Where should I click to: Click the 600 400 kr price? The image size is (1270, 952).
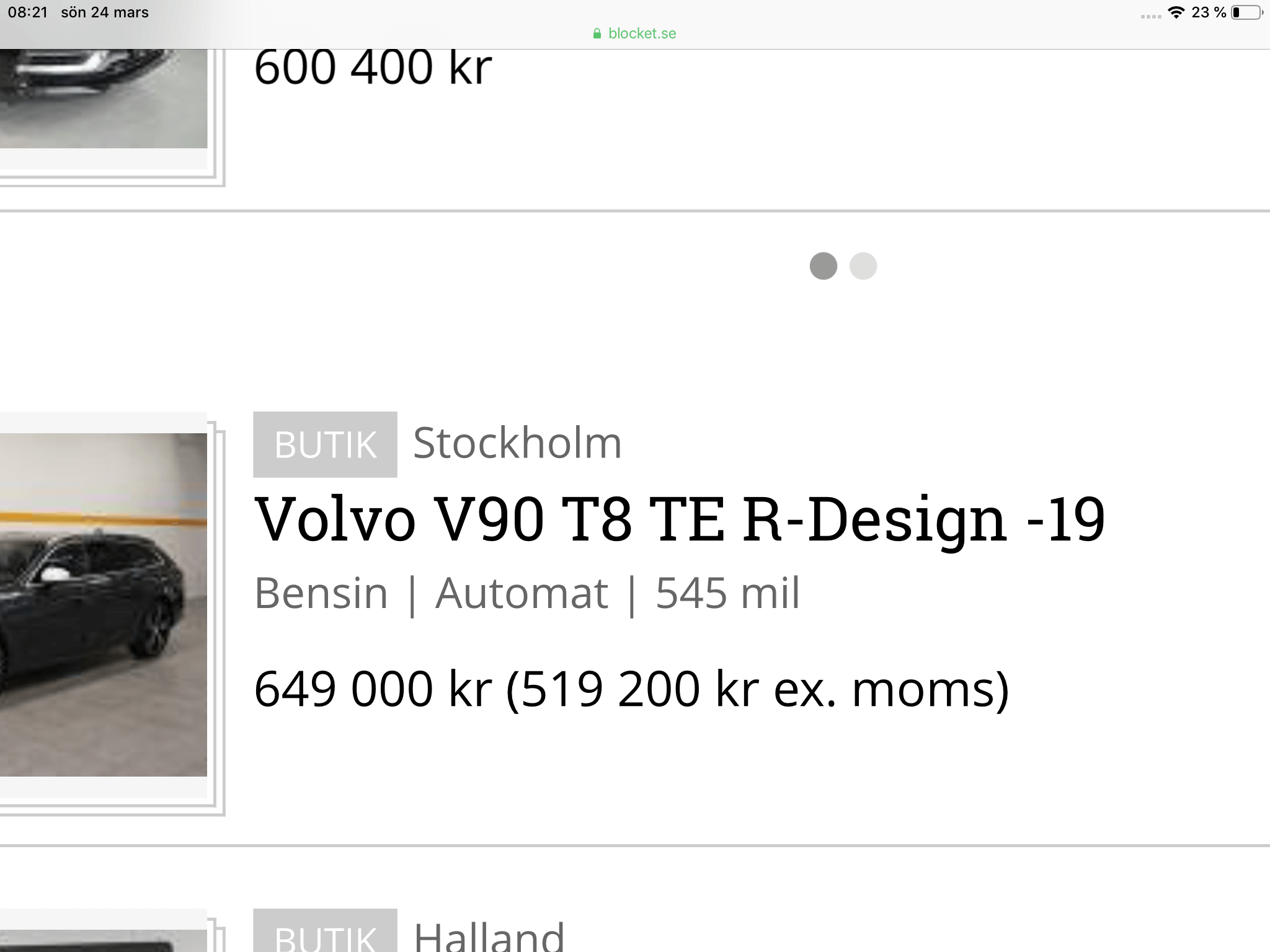click(x=373, y=67)
